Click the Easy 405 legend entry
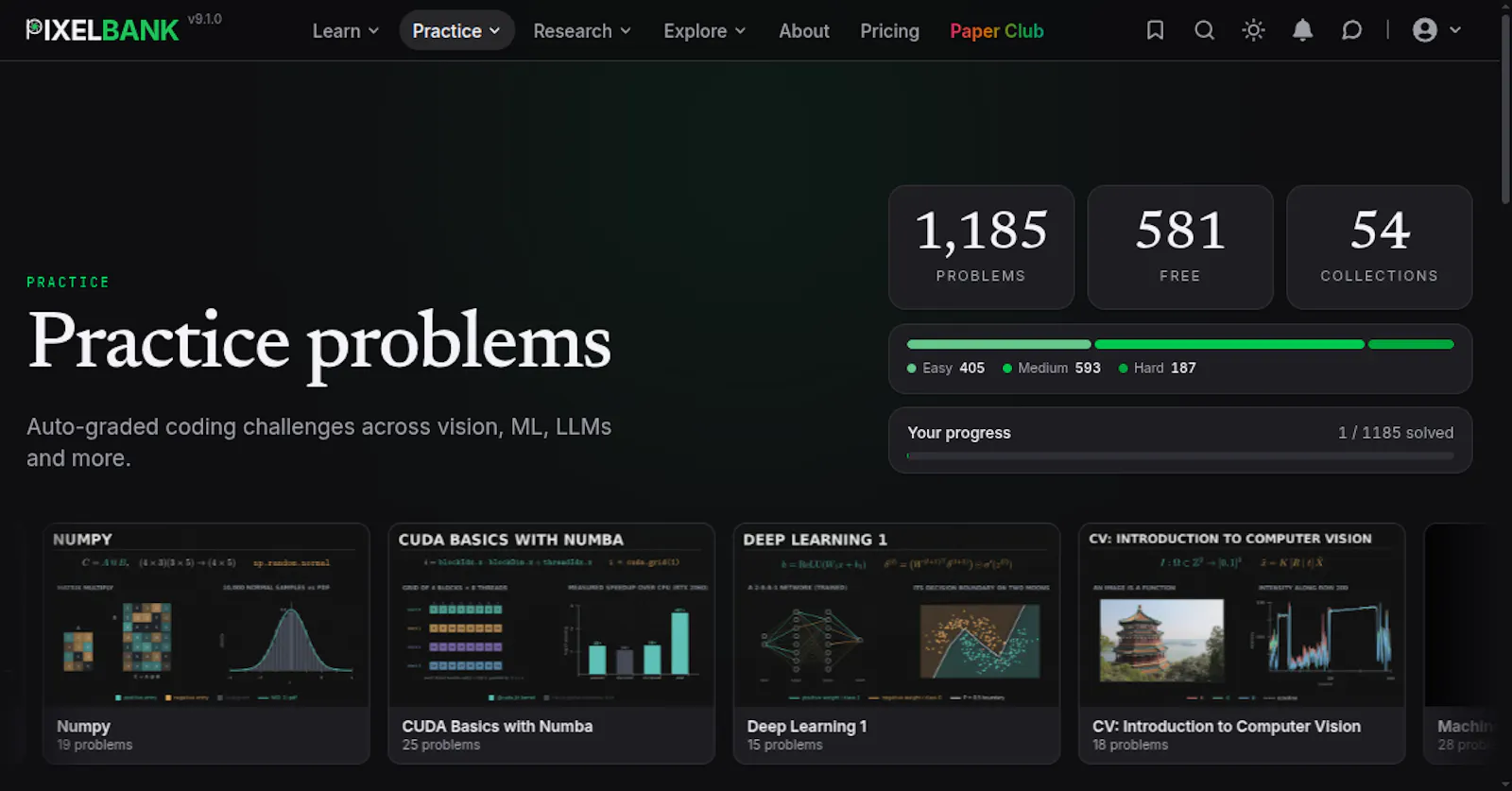 tap(946, 368)
